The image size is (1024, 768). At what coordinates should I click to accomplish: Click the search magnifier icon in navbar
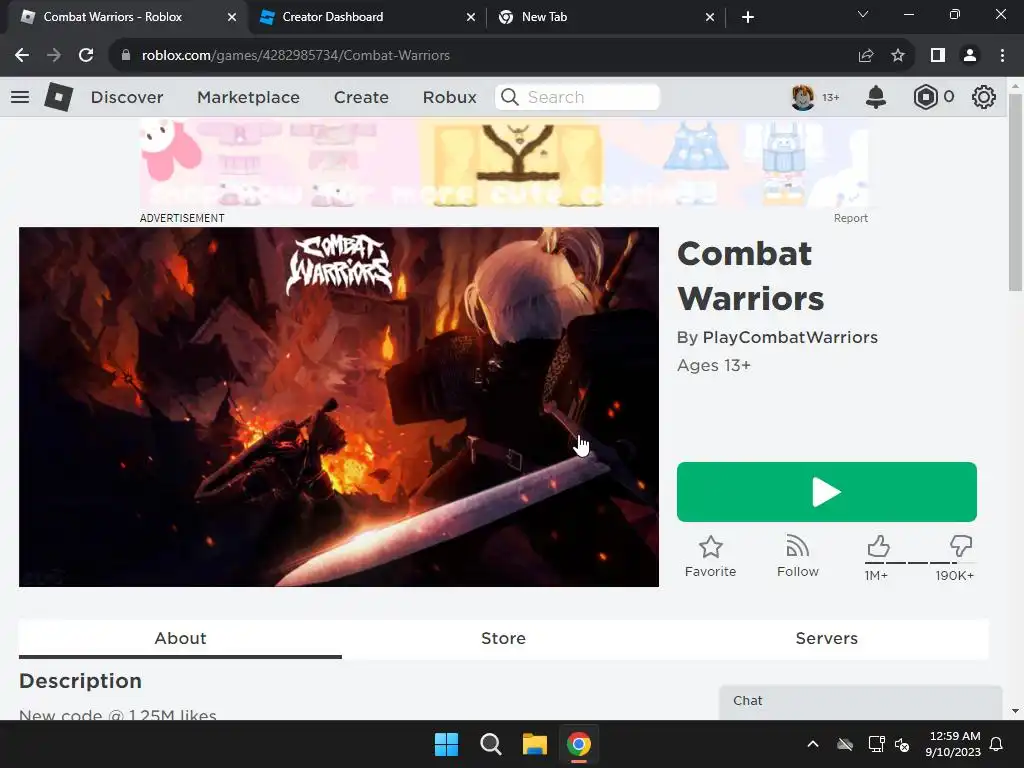[509, 97]
